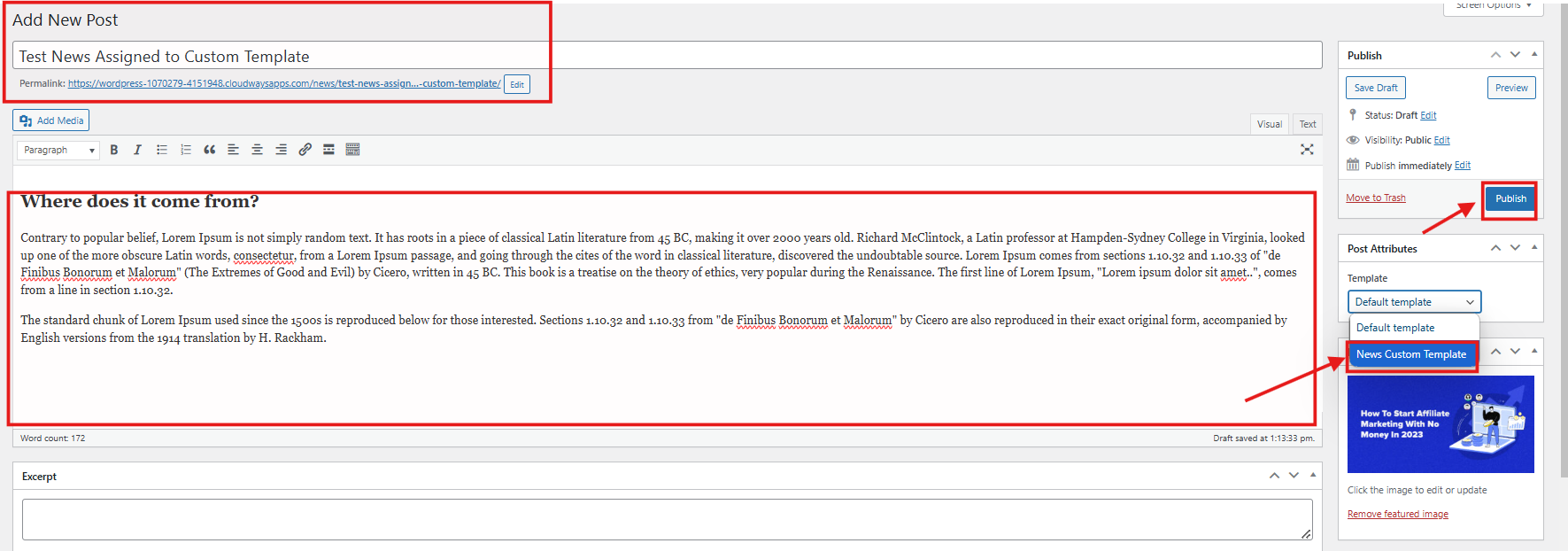The width and height of the screenshot is (1568, 551).
Task: Move the Excerpt panel down
Action: coord(1294,476)
